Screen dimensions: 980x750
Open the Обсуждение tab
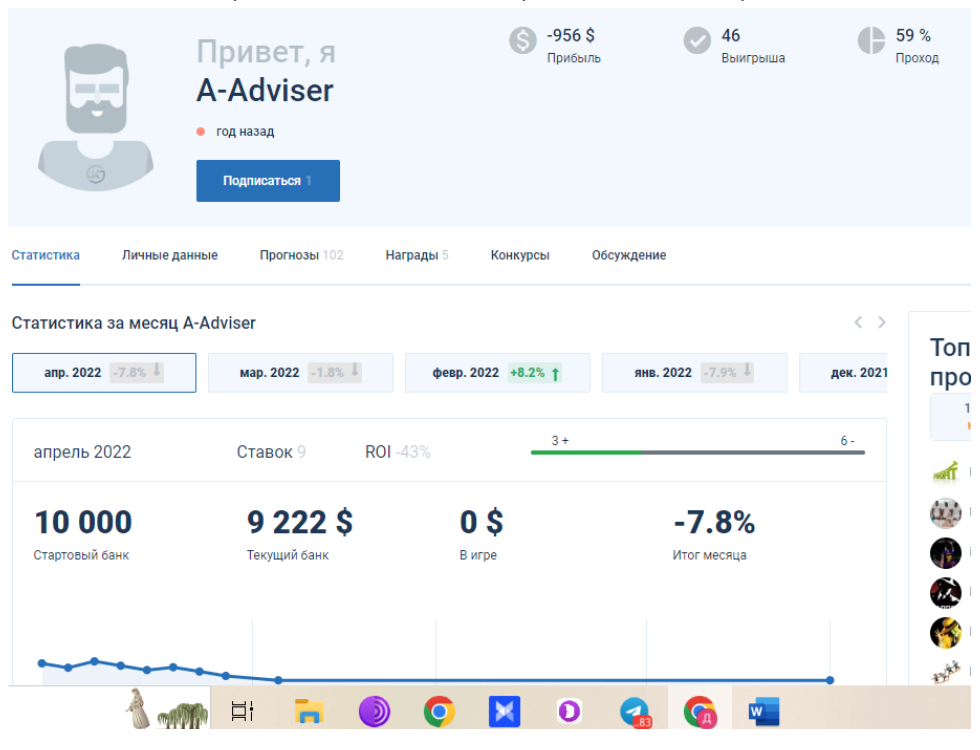coord(629,255)
